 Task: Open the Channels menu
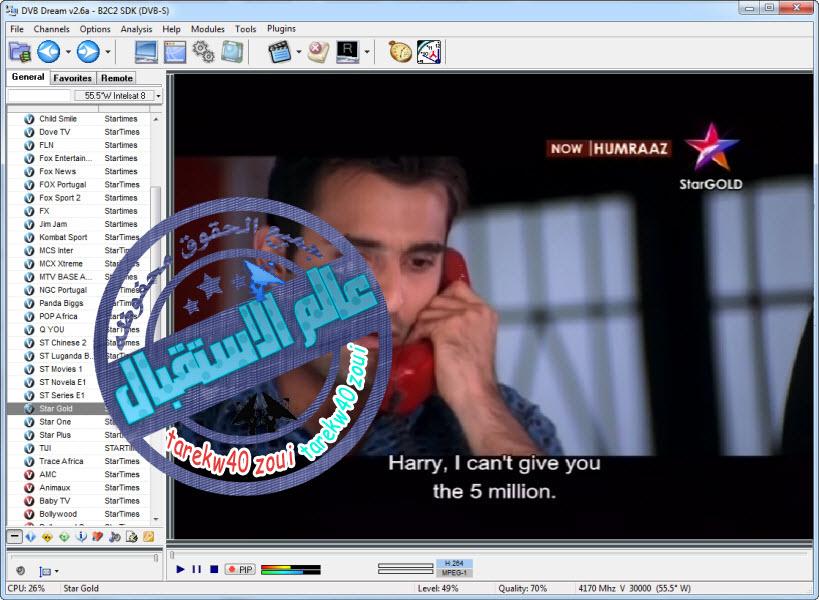click(51, 29)
